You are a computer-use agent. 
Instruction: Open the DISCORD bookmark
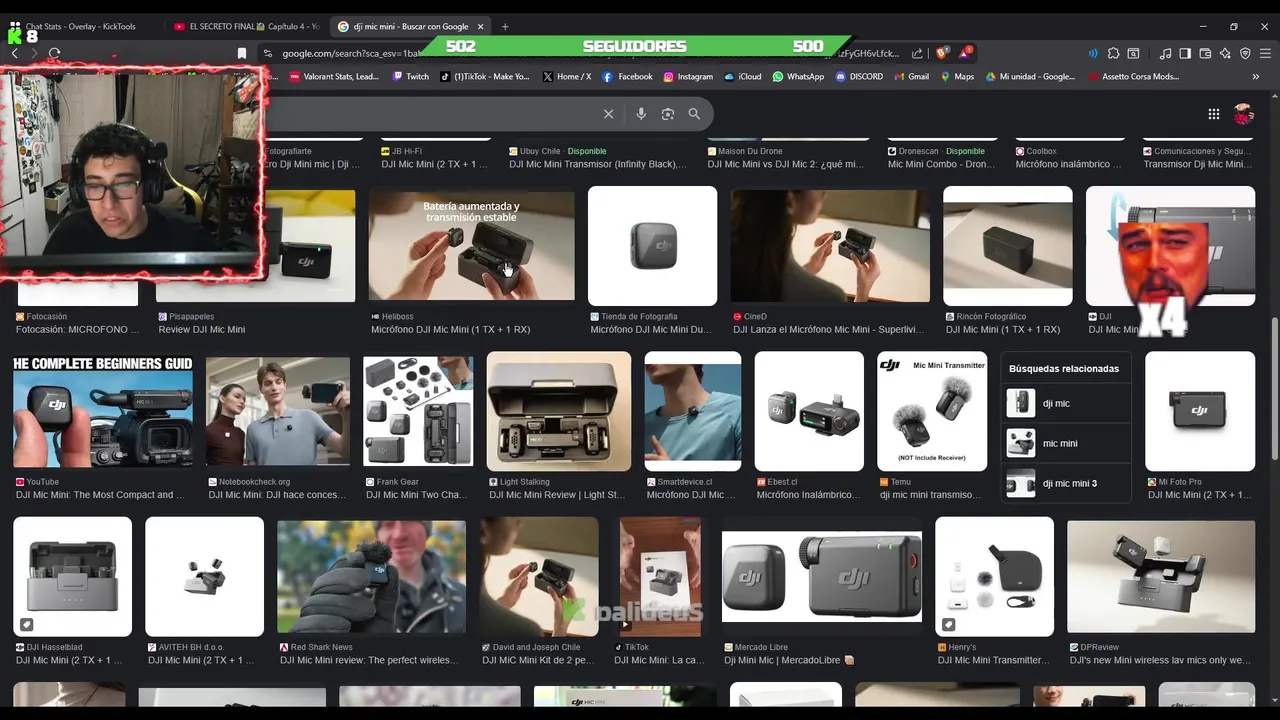click(859, 76)
